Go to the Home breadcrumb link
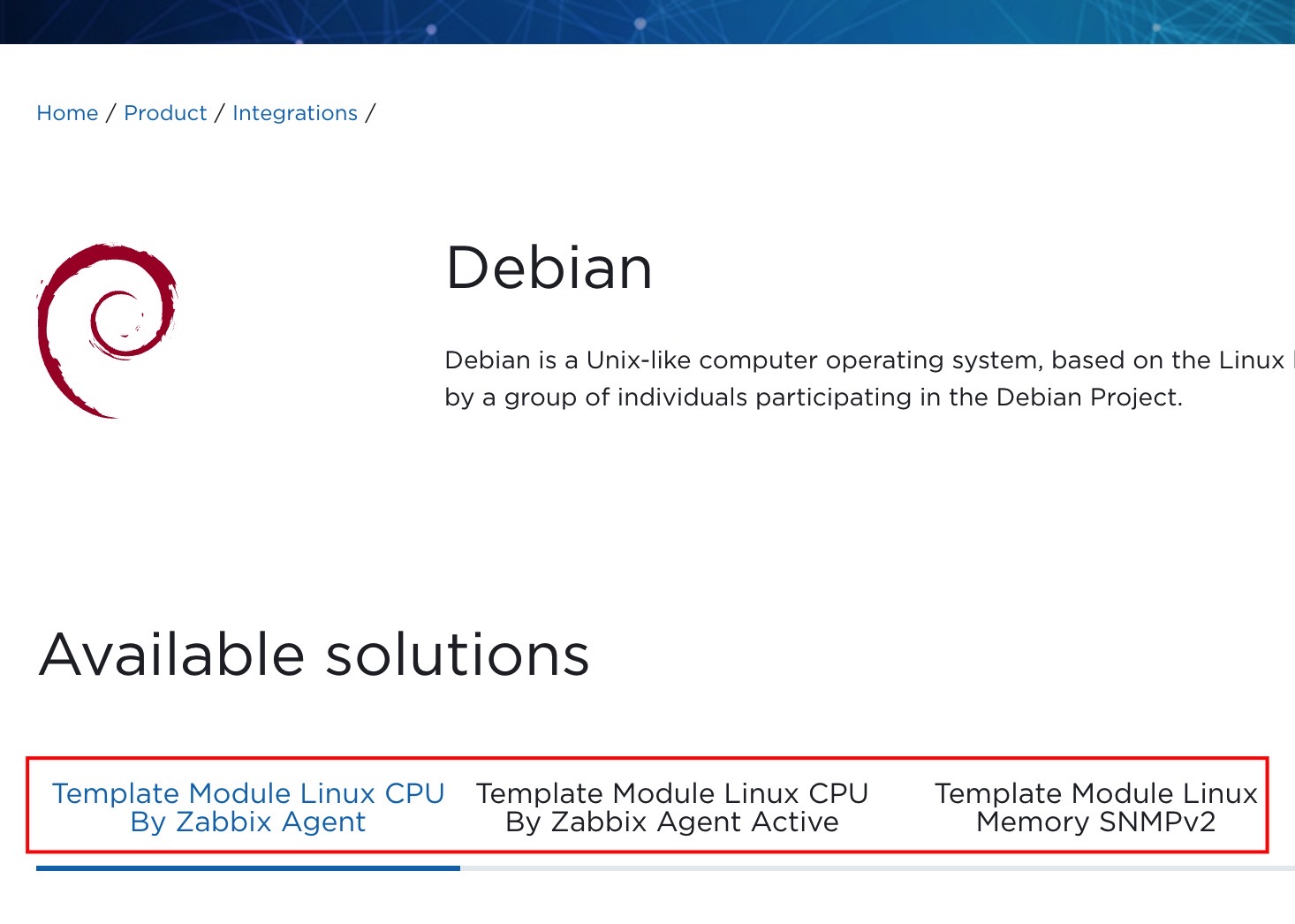Image resolution: width=1295 pixels, height=924 pixels. [67, 113]
